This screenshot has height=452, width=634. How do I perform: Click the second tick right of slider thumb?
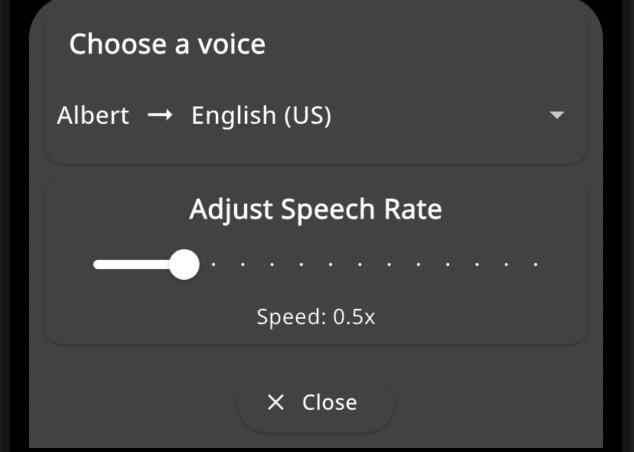click(243, 265)
